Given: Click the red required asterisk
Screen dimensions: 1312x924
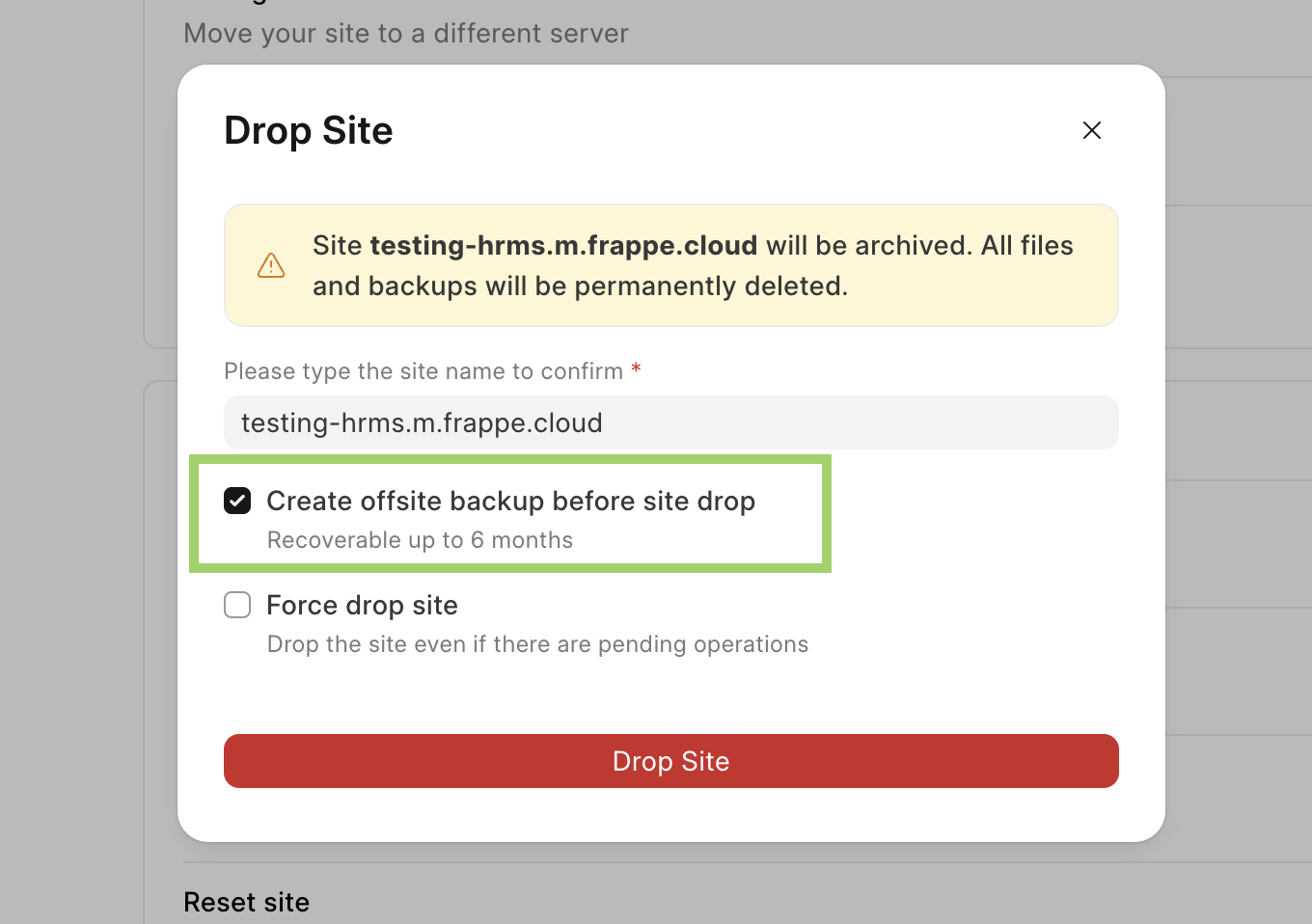Looking at the screenshot, I should [x=636, y=369].
